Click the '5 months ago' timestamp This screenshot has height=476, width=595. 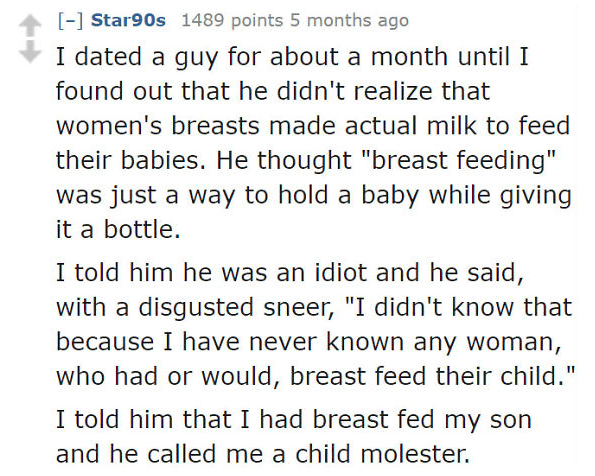tap(349, 20)
